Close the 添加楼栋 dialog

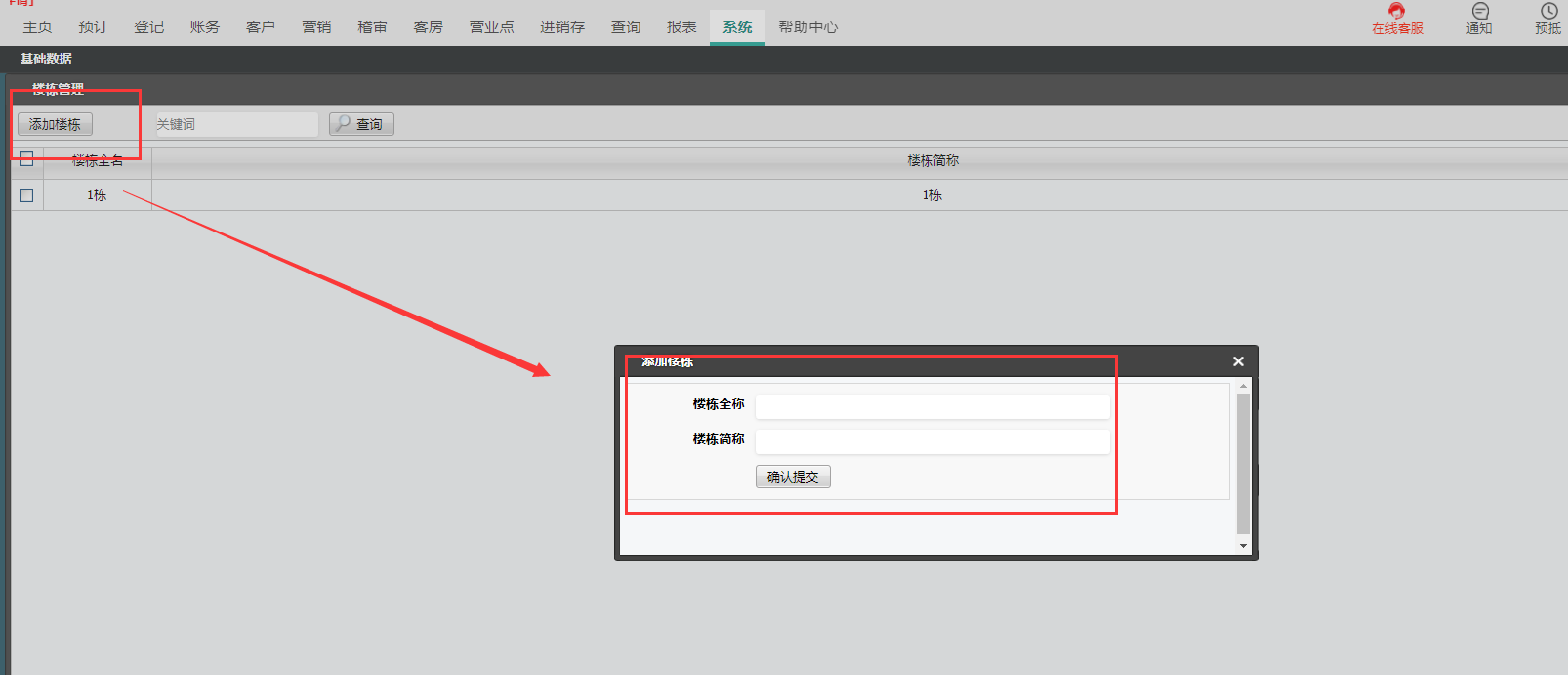point(1238,361)
